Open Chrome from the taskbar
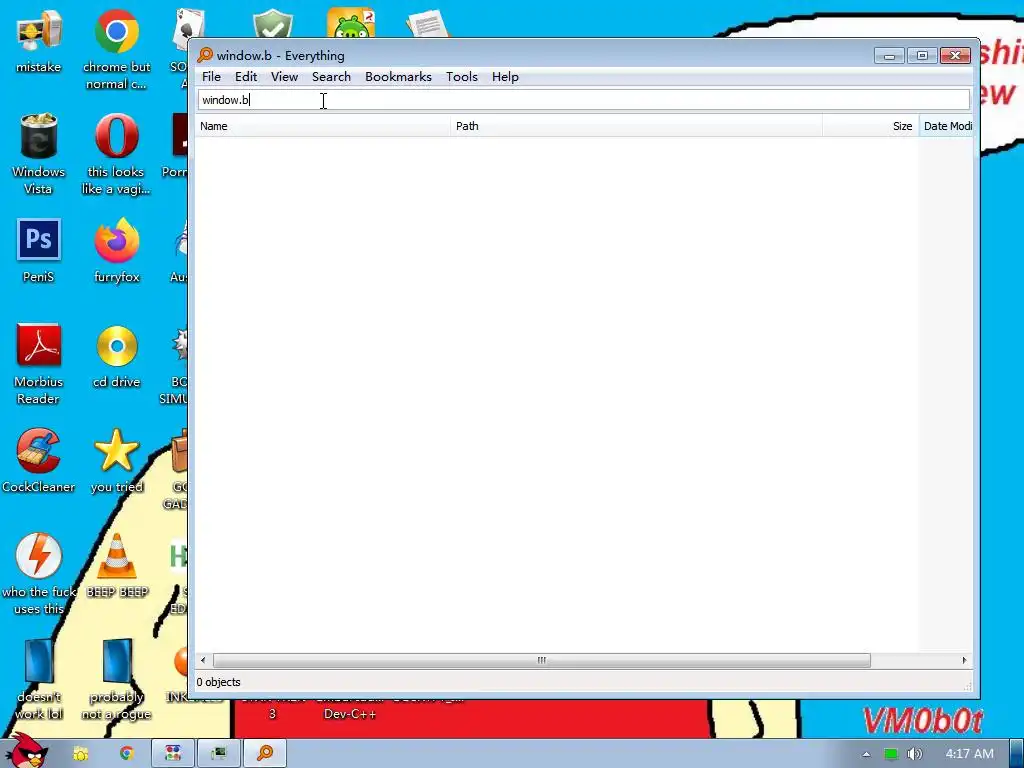 [127, 754]
